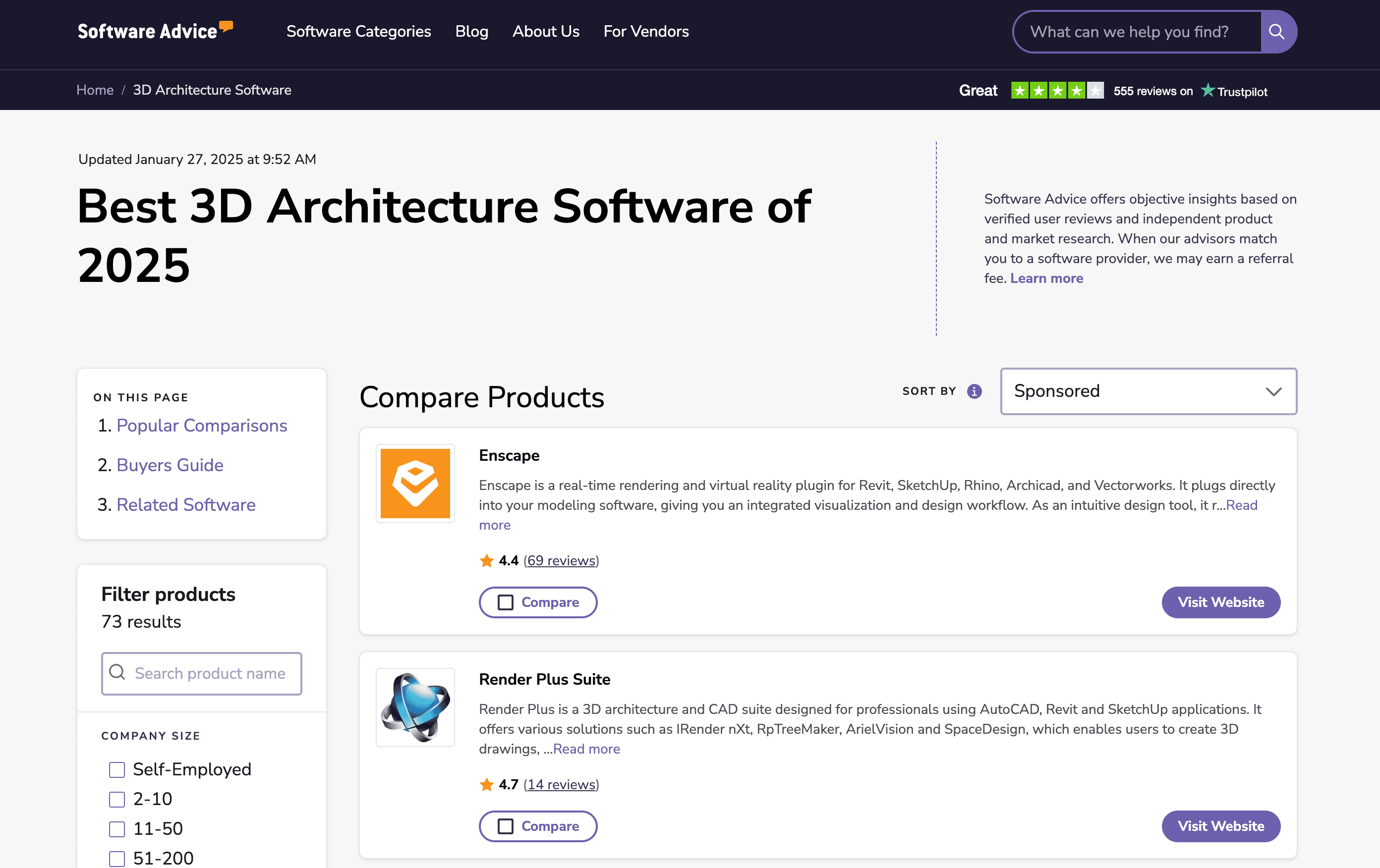This screenshot has height=868, width=1380.
Task: Check the Self-Employed company size filter
Action: (x=117, y=769)
